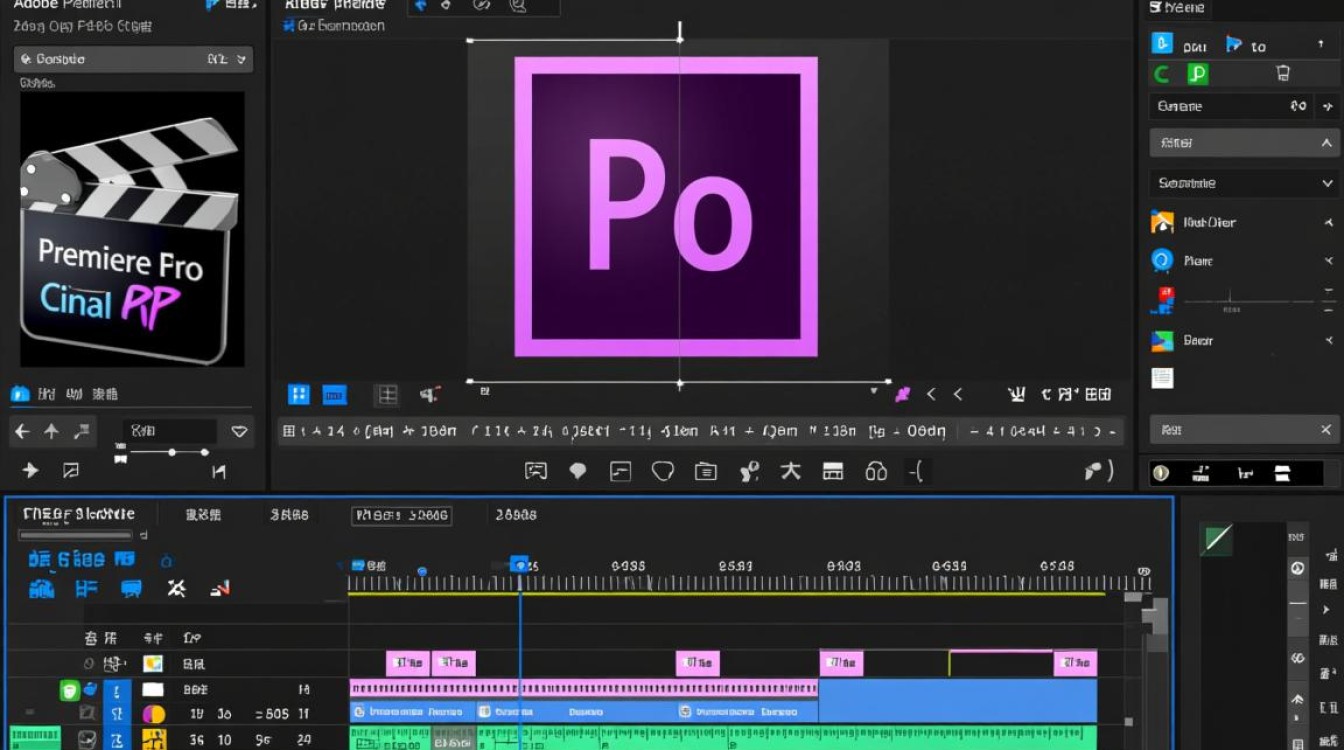Pick the white color swatch on the track header
Viewport: 1344px width, 750px height.
[153, 689]
